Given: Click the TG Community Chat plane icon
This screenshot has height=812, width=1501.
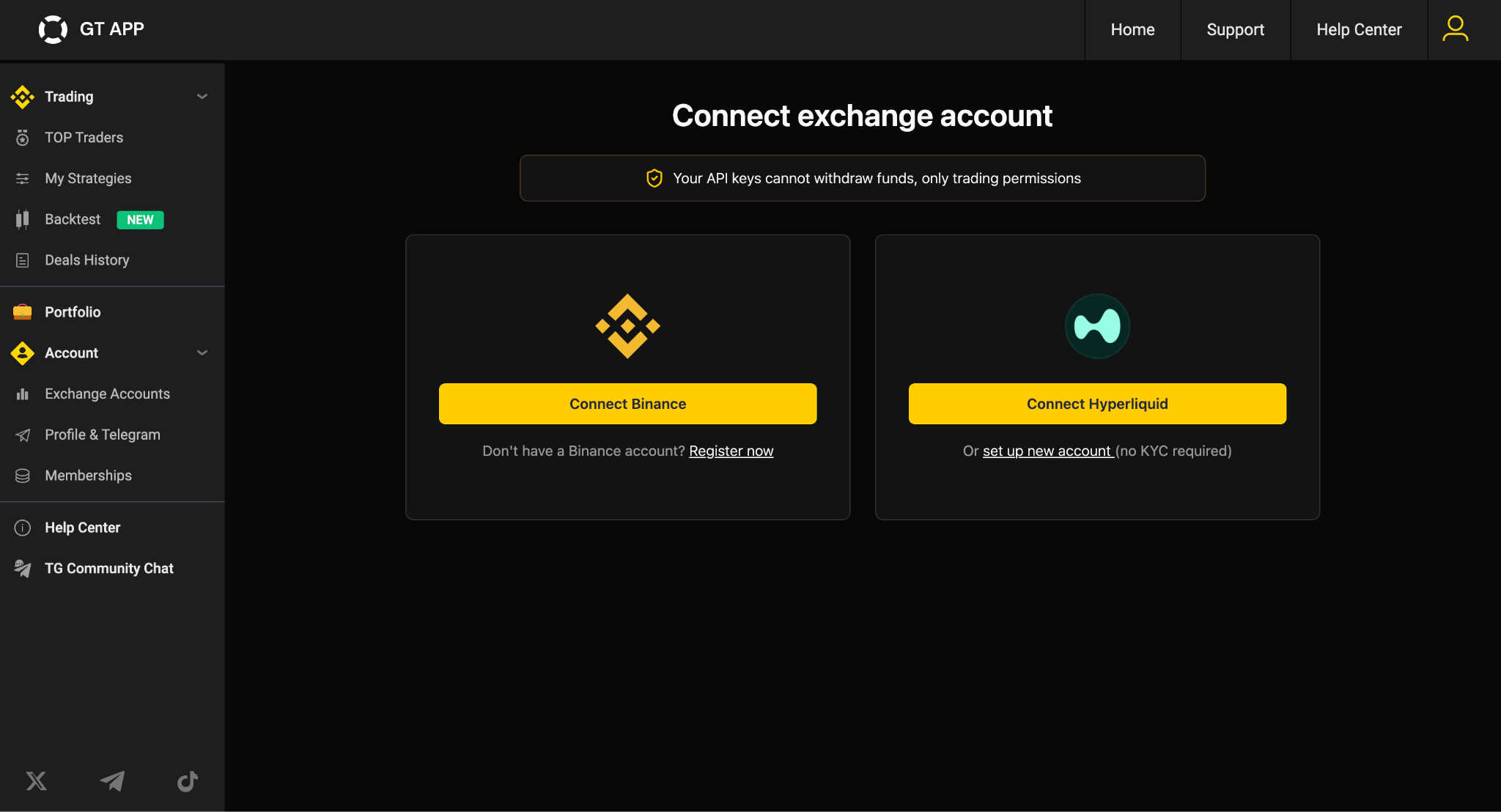Looking at the screenshot, I should pos(23,569).
